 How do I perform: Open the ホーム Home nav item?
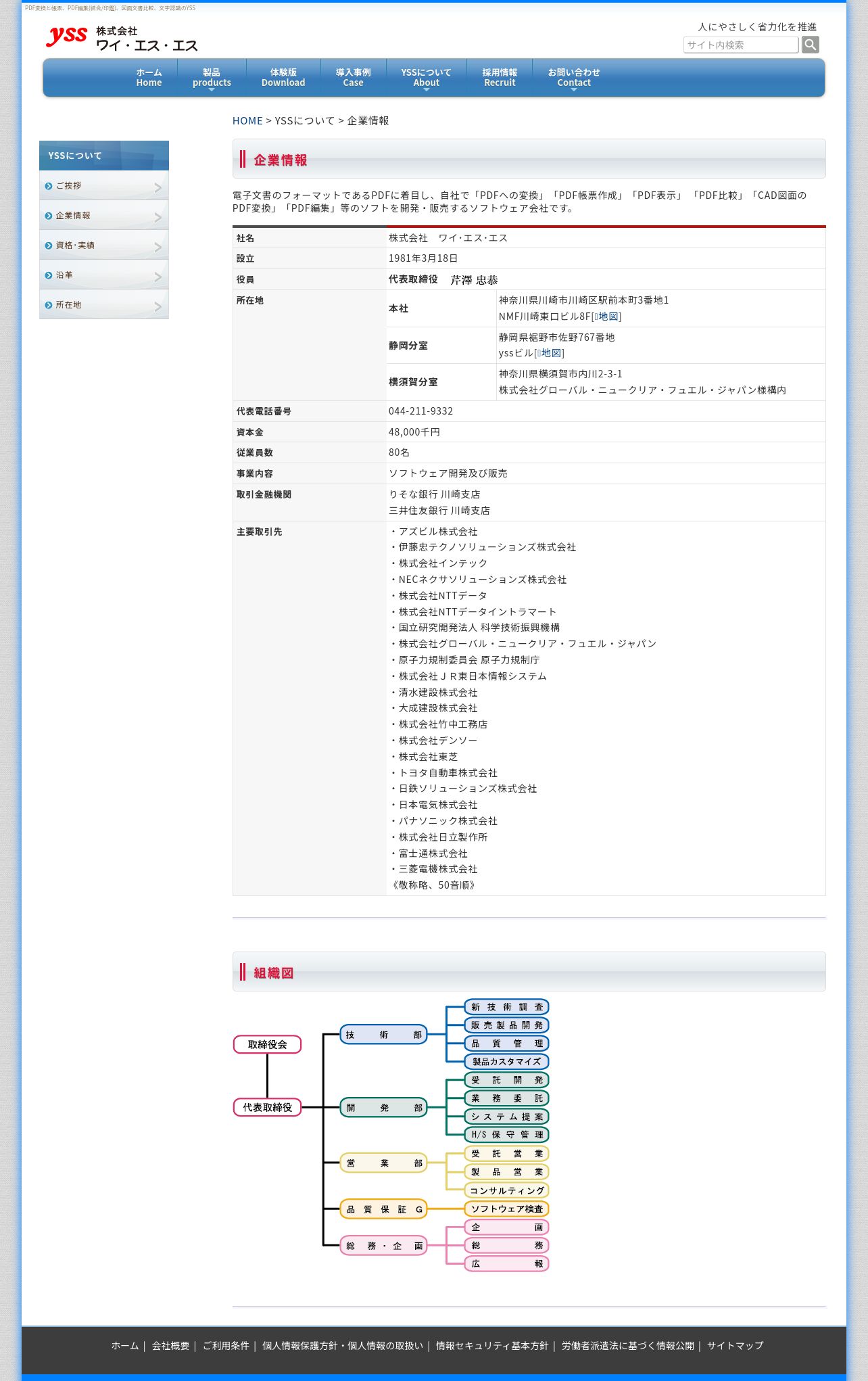149,77
